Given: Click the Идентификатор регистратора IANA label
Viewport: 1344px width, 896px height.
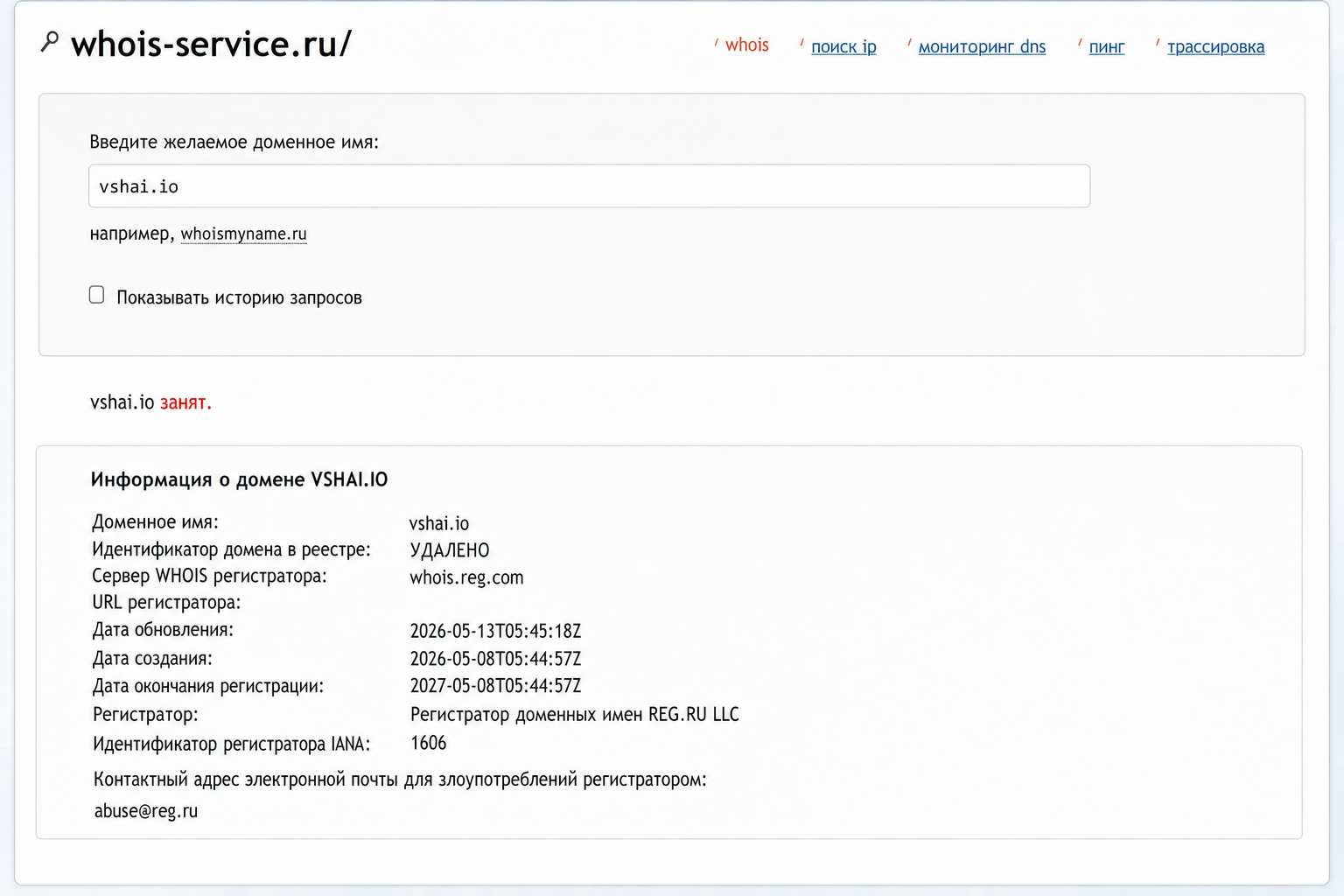Looking at the screenshot, I should pos(231,744).
